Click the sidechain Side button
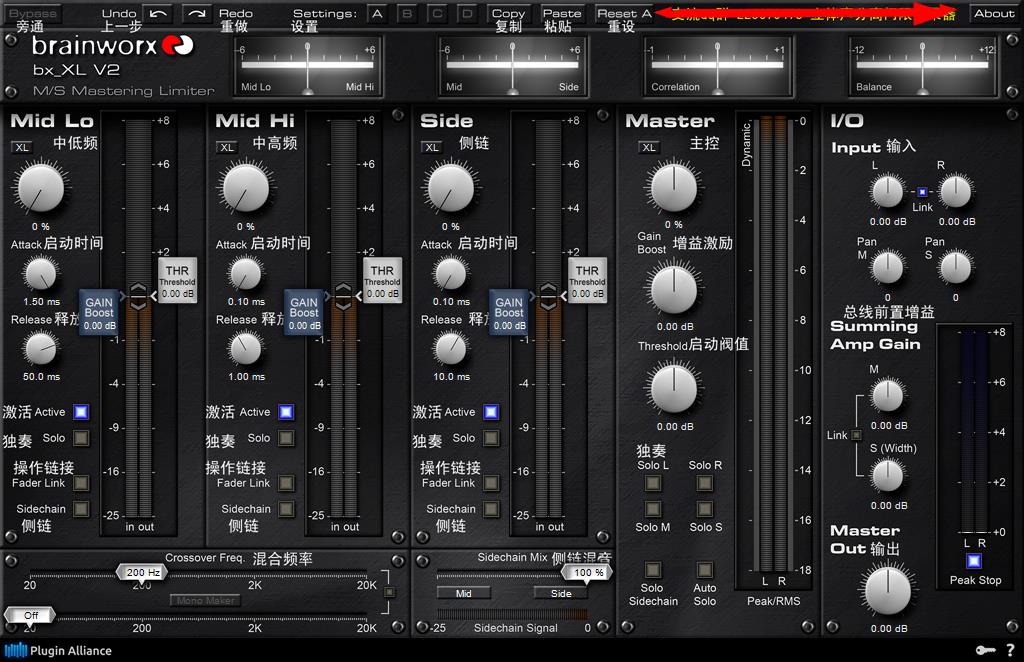This screenshot has height=662, width=1024. coord(561,593)
